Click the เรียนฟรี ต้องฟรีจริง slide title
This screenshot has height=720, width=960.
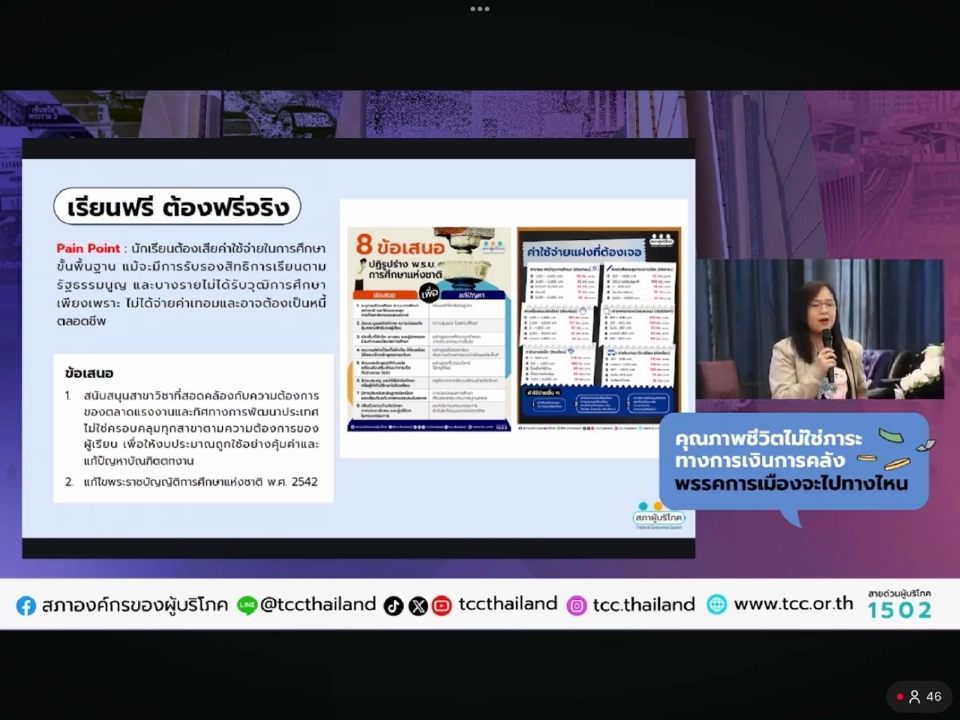tap(177, 208)
